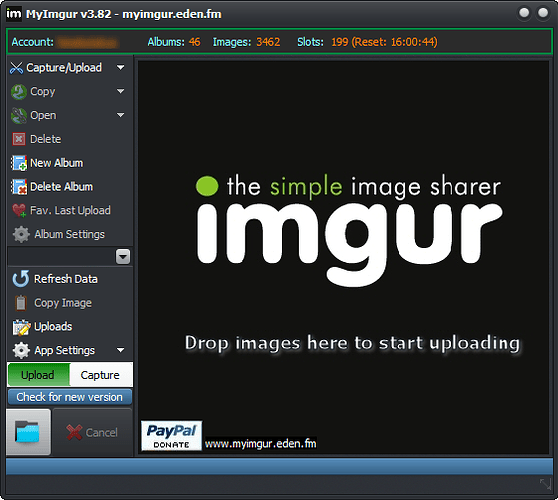Screen dimensions: 558x500
Task: Click 'Drop images here to start uploading' text
Action: point(352,343)
